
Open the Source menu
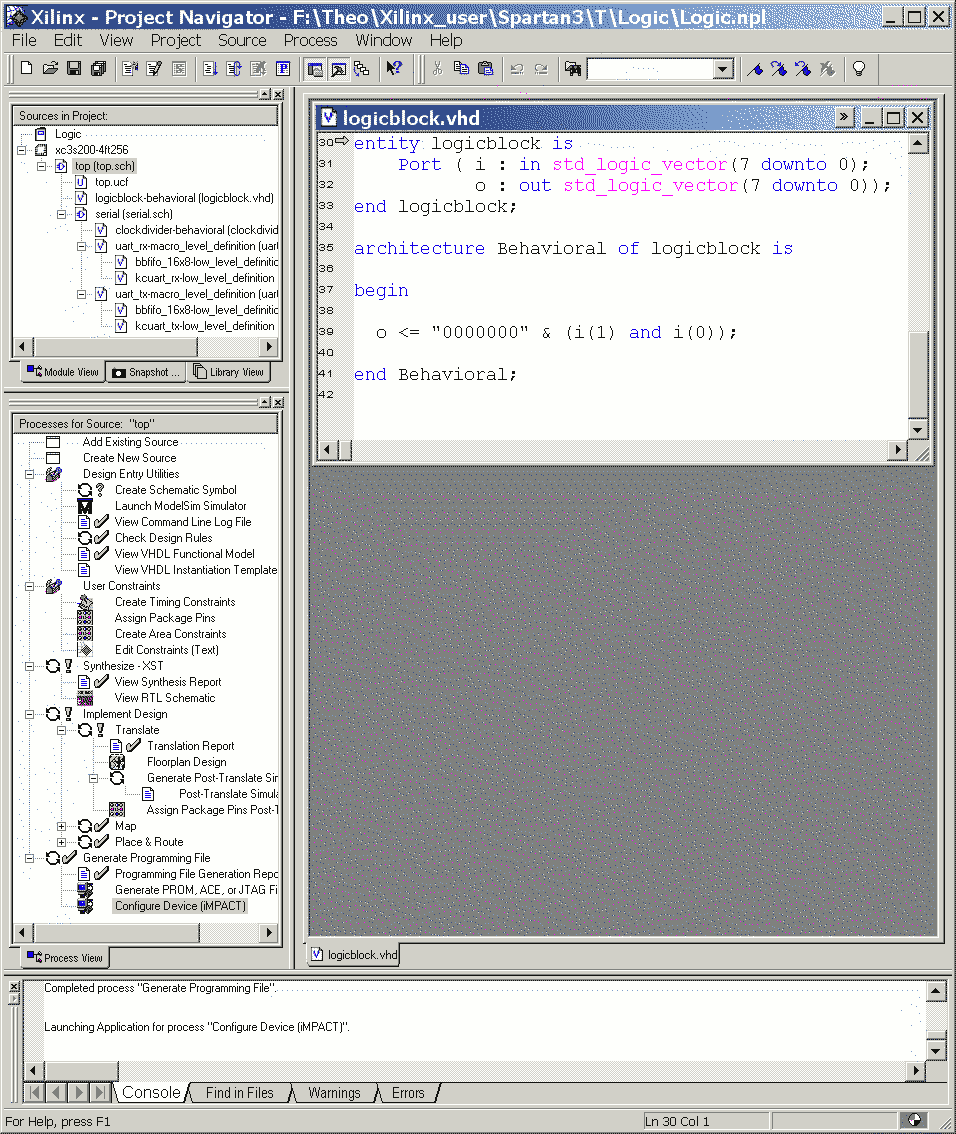click(242, 40)
